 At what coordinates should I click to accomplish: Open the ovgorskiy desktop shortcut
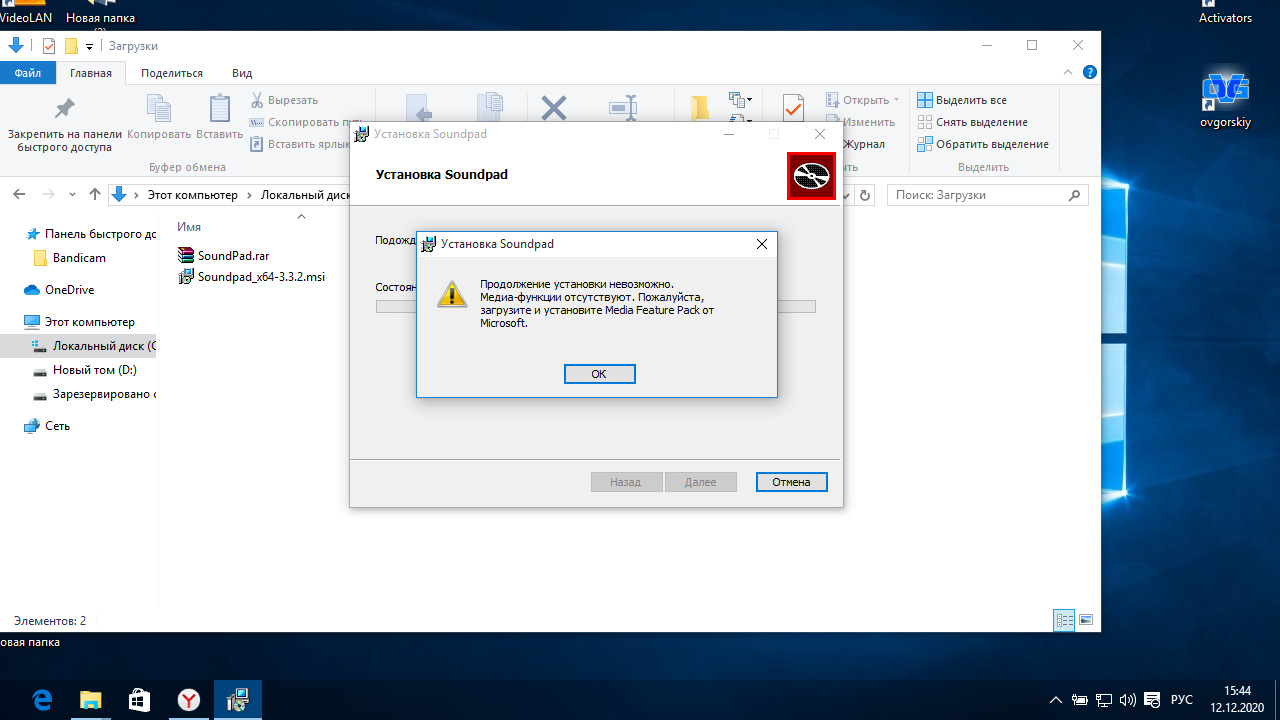tap(1226, 100)
